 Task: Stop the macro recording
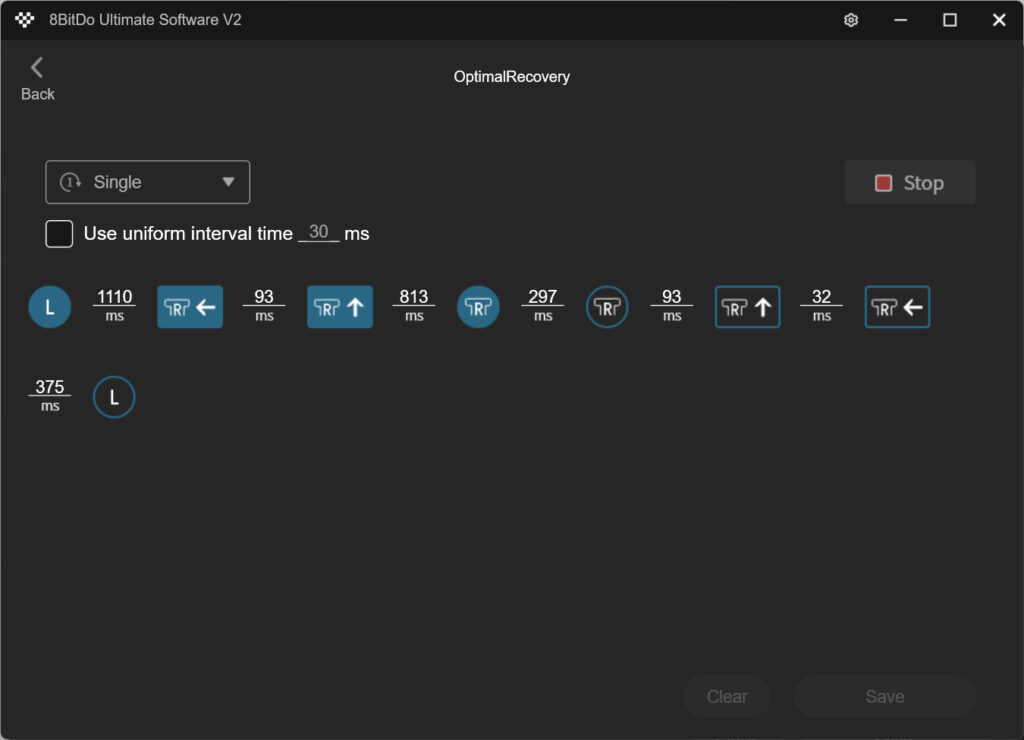pyautogui.click(x=910, y=183)
